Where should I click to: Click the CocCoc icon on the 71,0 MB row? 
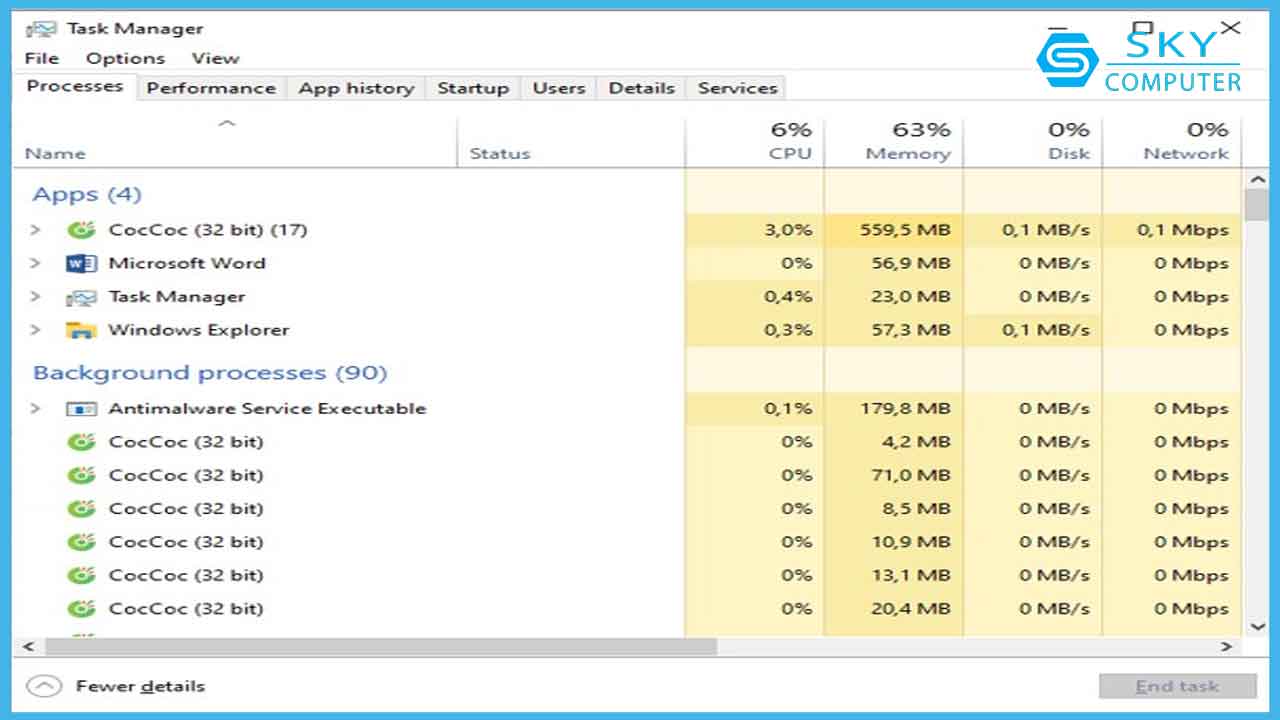click(x=81, y=475)
